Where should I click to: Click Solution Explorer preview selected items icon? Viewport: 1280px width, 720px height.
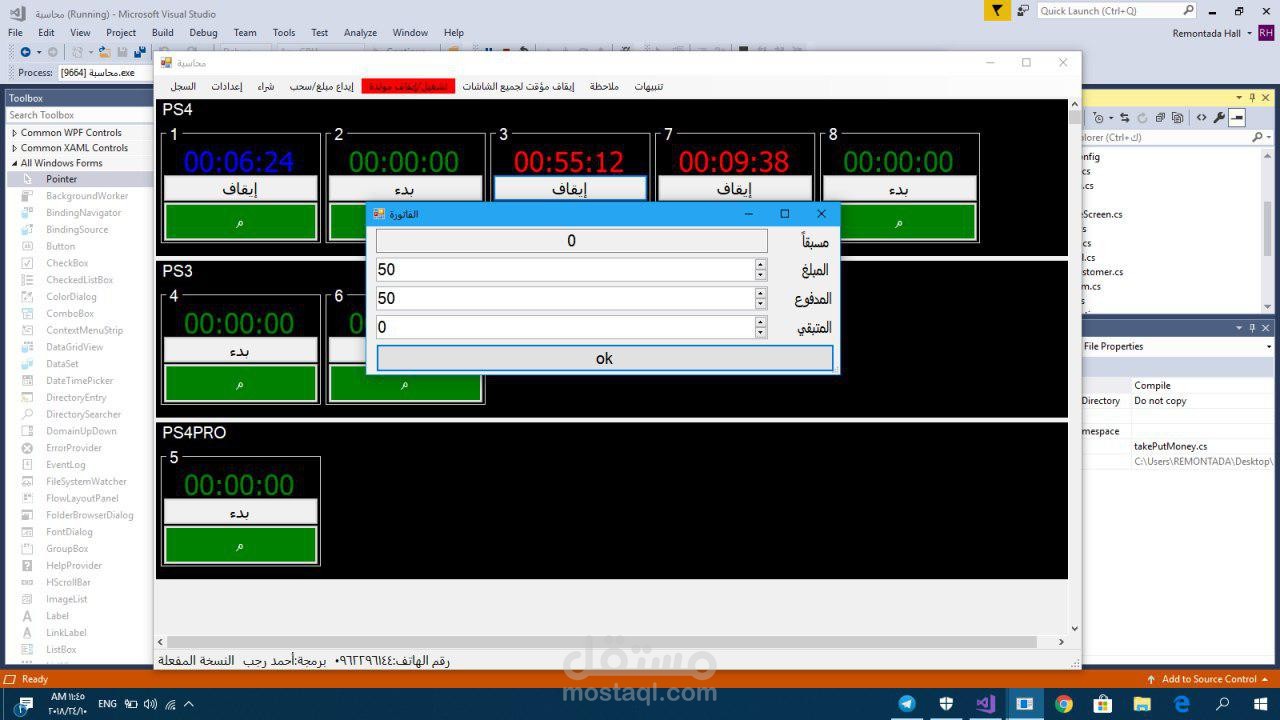[x=1237, y=118]
